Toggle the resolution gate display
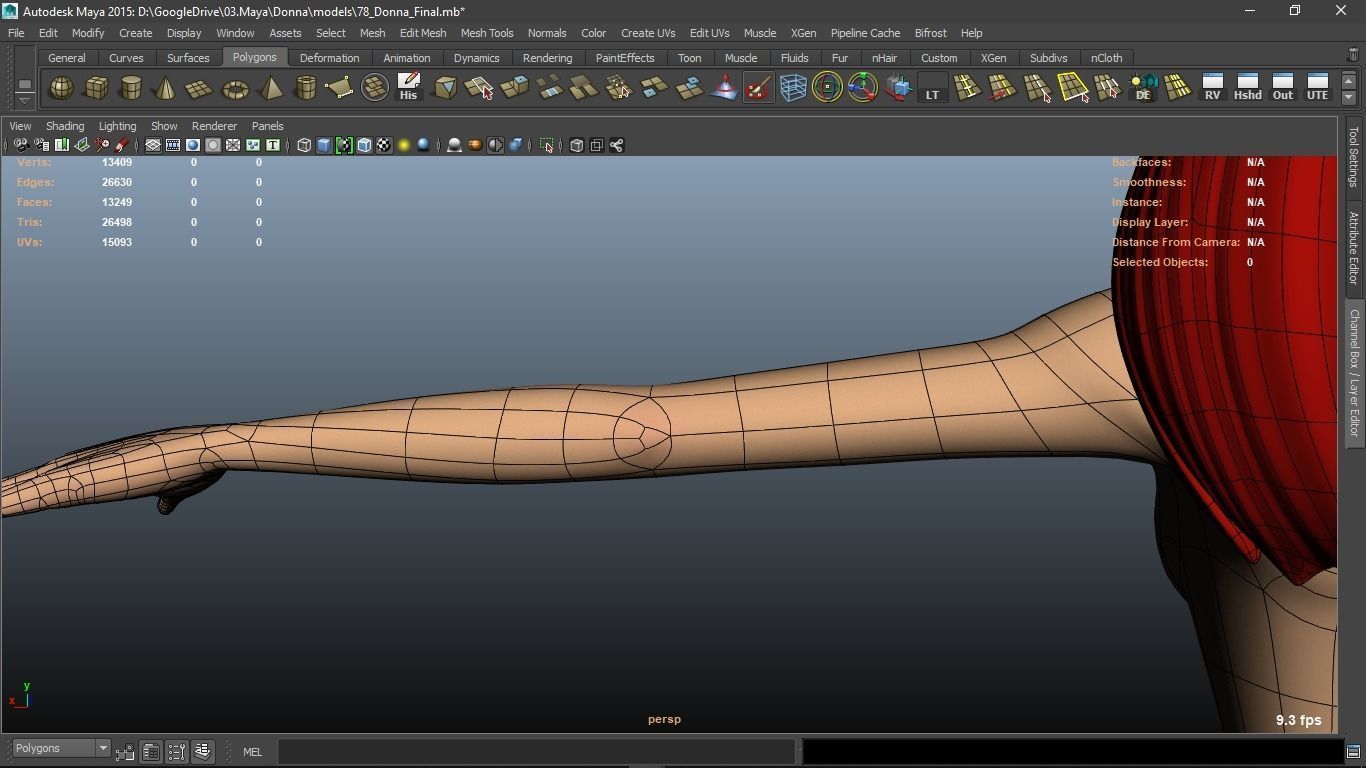This screenshot has height=768, width=1366. pos(193,145)
